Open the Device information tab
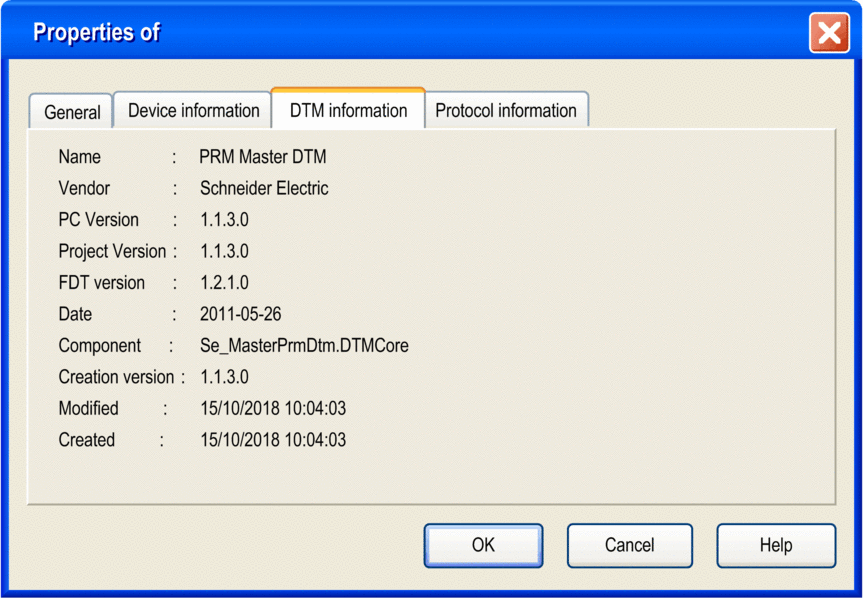This screenshot has height=598, width=863. [x=193, y=110]
